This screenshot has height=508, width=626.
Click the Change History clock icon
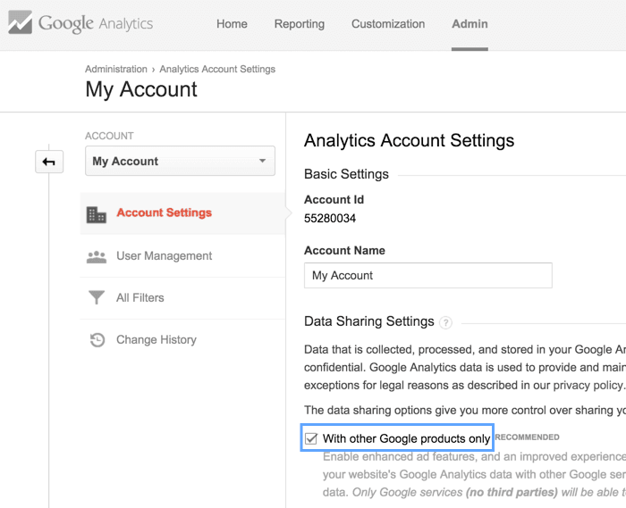click(96, 340)
